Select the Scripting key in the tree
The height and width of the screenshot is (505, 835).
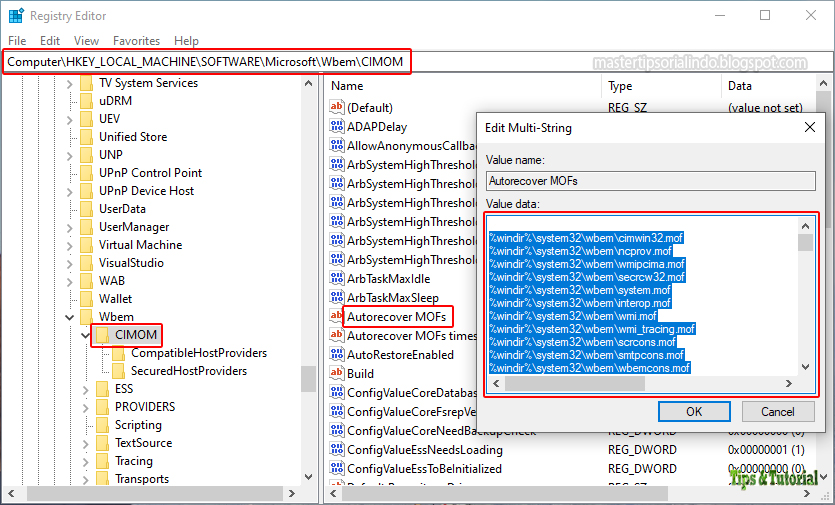138,425
